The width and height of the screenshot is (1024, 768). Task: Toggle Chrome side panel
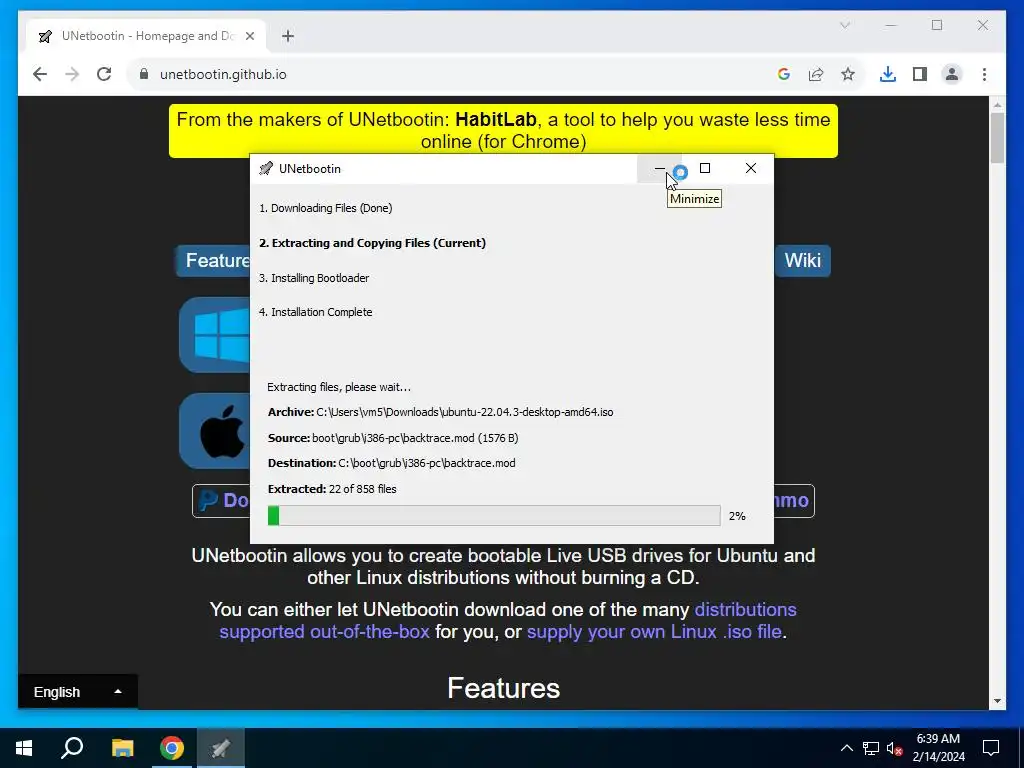(x=920, y=74)
